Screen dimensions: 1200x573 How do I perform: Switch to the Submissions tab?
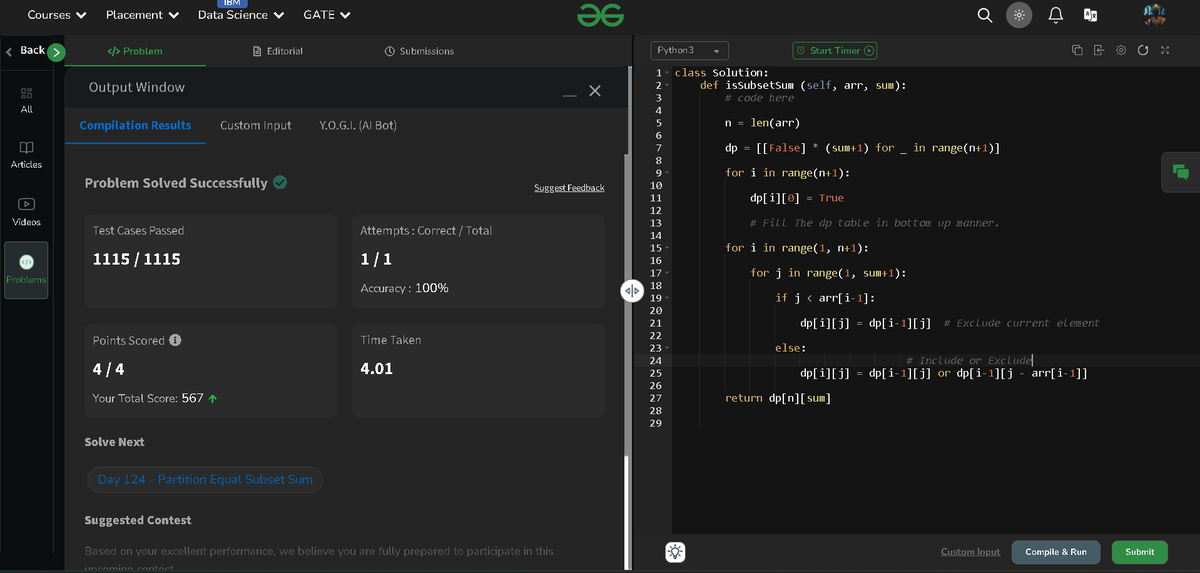pos(419,51)
